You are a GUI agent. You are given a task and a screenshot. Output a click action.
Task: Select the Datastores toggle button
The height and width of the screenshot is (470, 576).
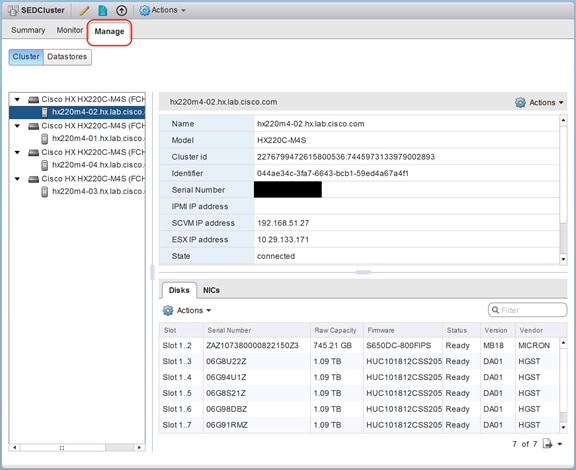tap(67, 57)
